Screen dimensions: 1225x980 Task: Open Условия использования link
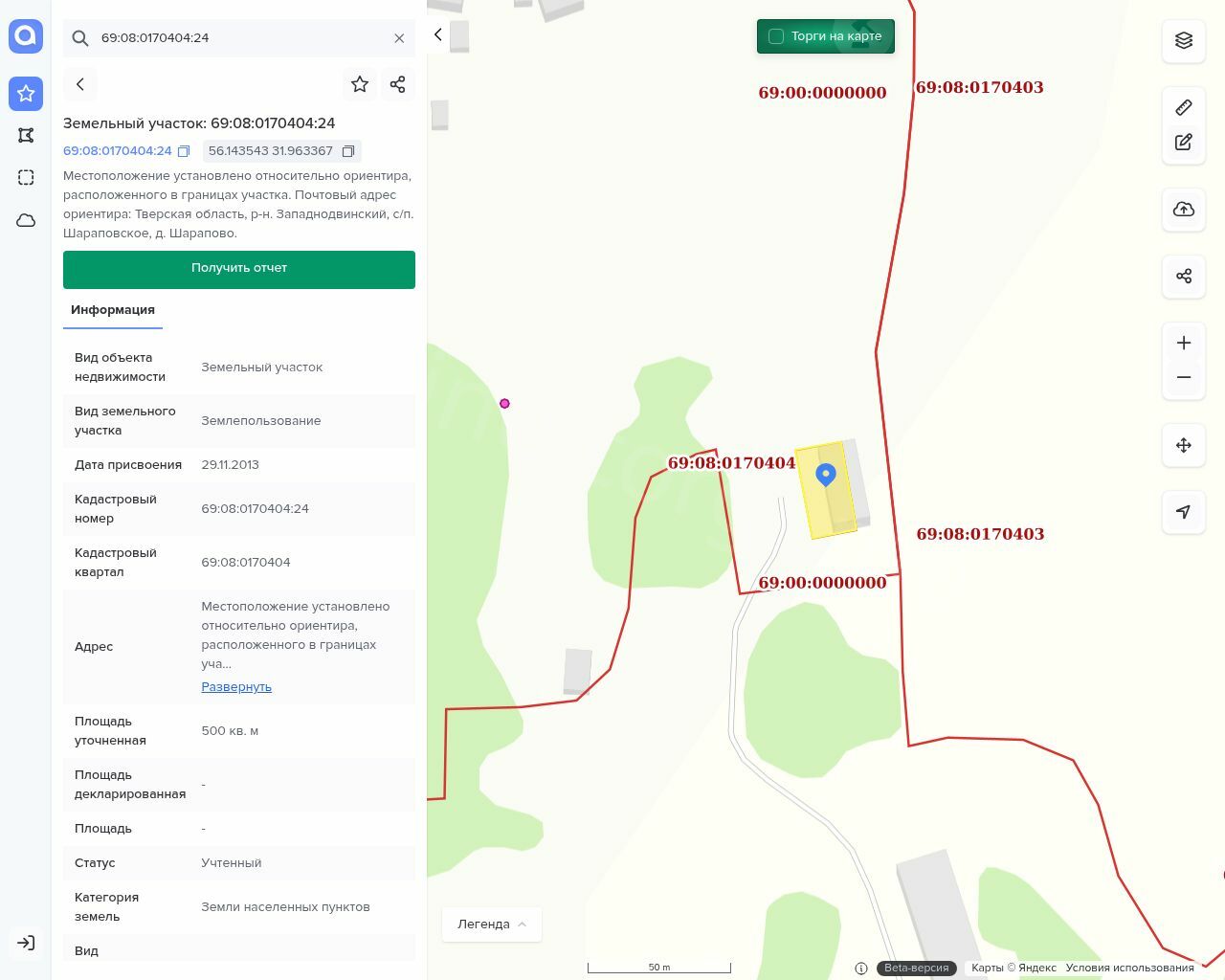[1129, 968]
